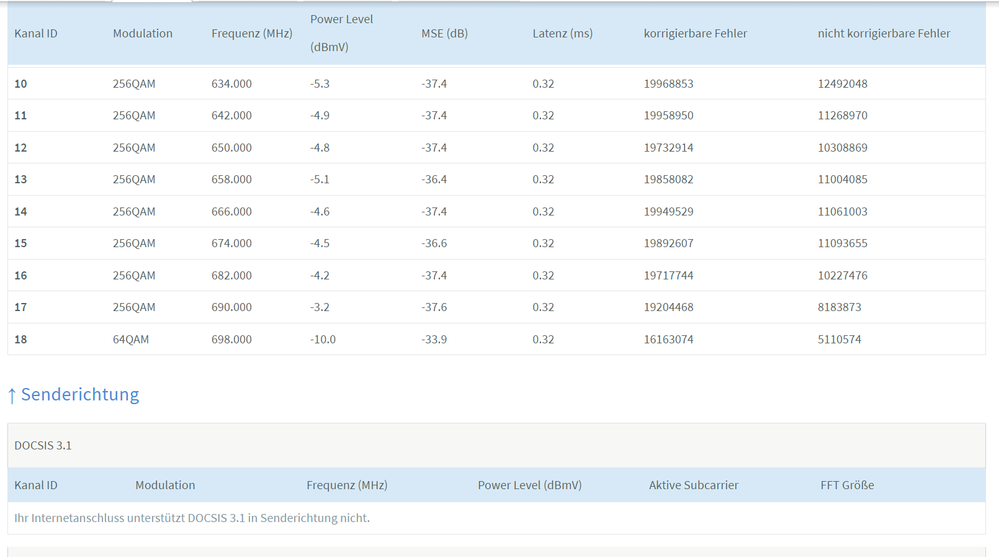Screen dimensions: 999x557
Task: Select MSE value -33.9
Action: [x=434, y=339]
